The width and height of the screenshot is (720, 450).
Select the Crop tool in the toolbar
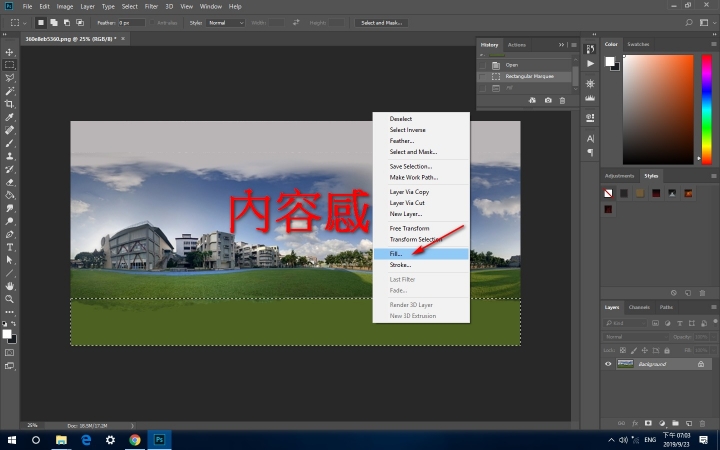tap(10, 104)
